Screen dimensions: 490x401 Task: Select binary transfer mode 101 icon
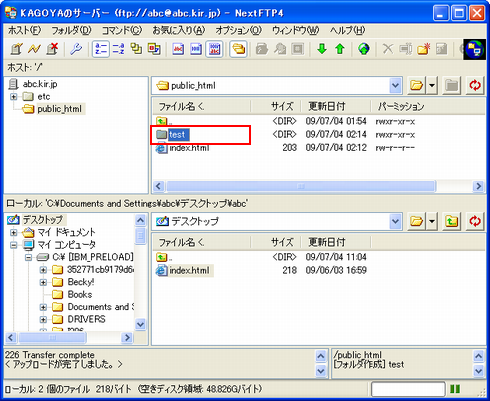(x=196, y=49)
